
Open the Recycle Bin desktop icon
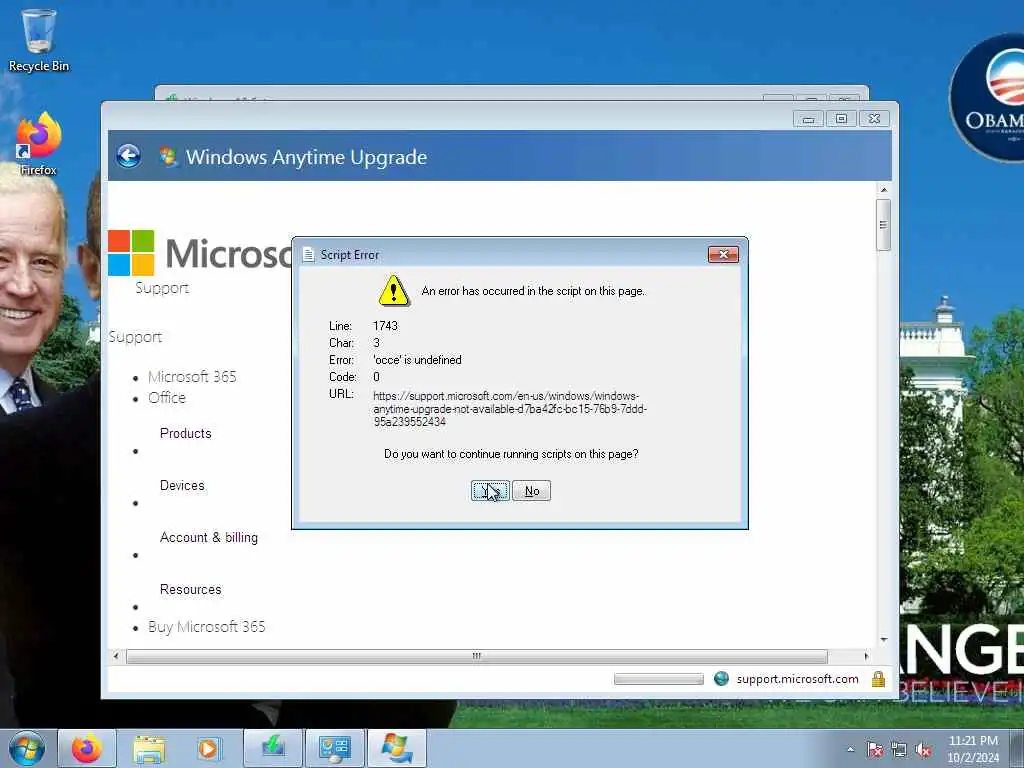pyautogui.click(x=39, y=39)
